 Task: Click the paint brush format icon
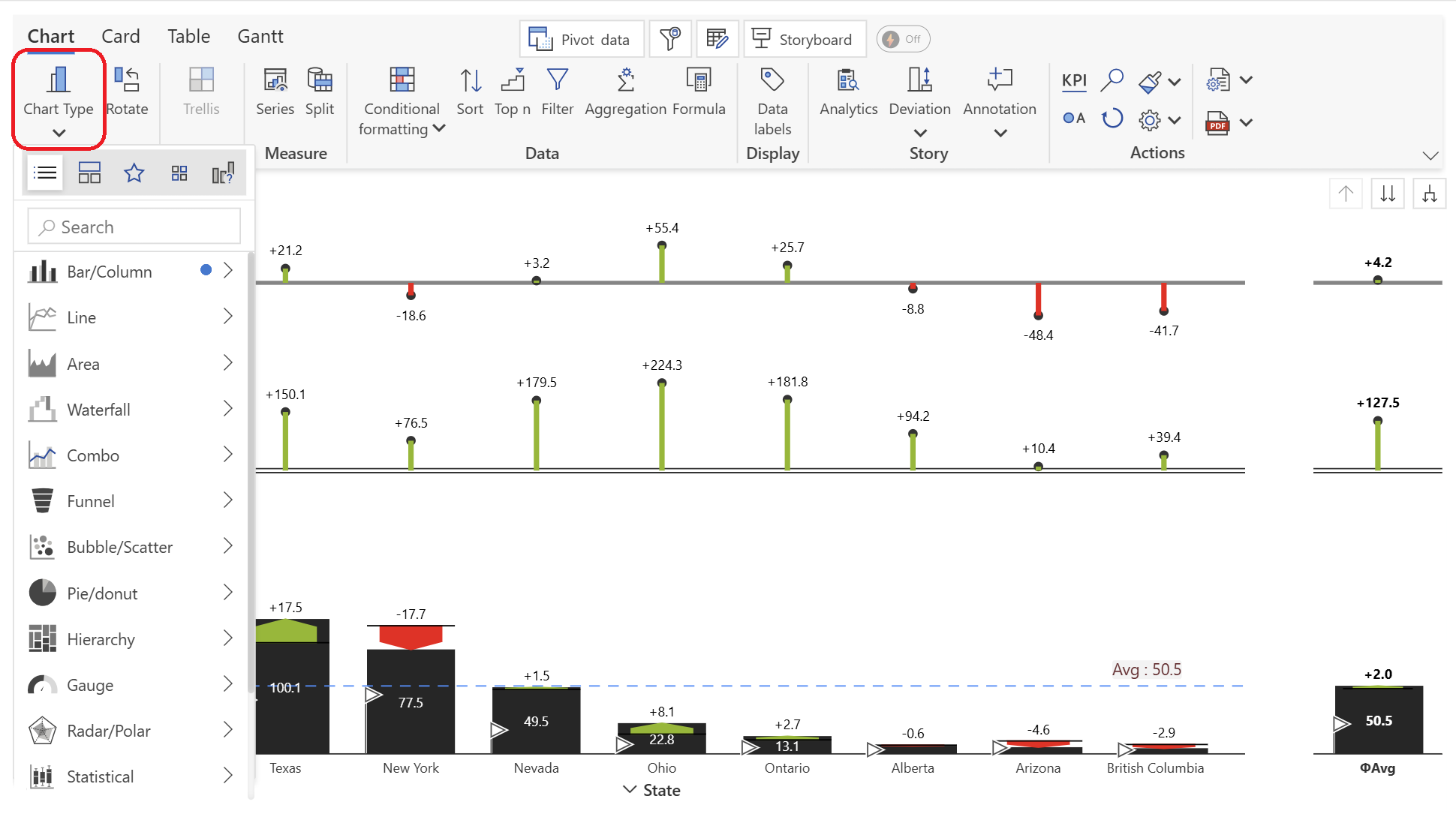pos(1150,81)
